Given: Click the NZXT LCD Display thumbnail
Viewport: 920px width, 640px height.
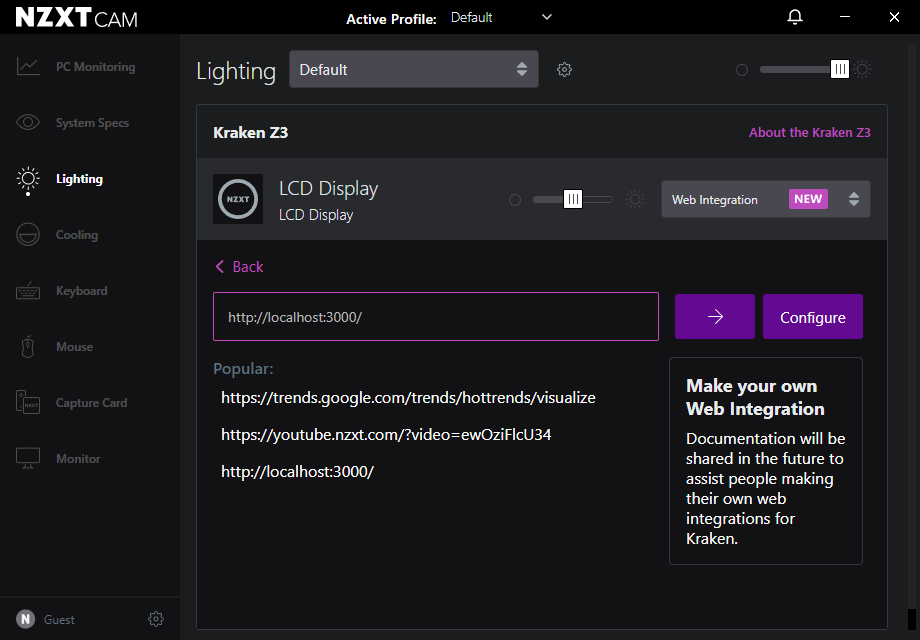Looking at the screenshot, I should point(238,199).
